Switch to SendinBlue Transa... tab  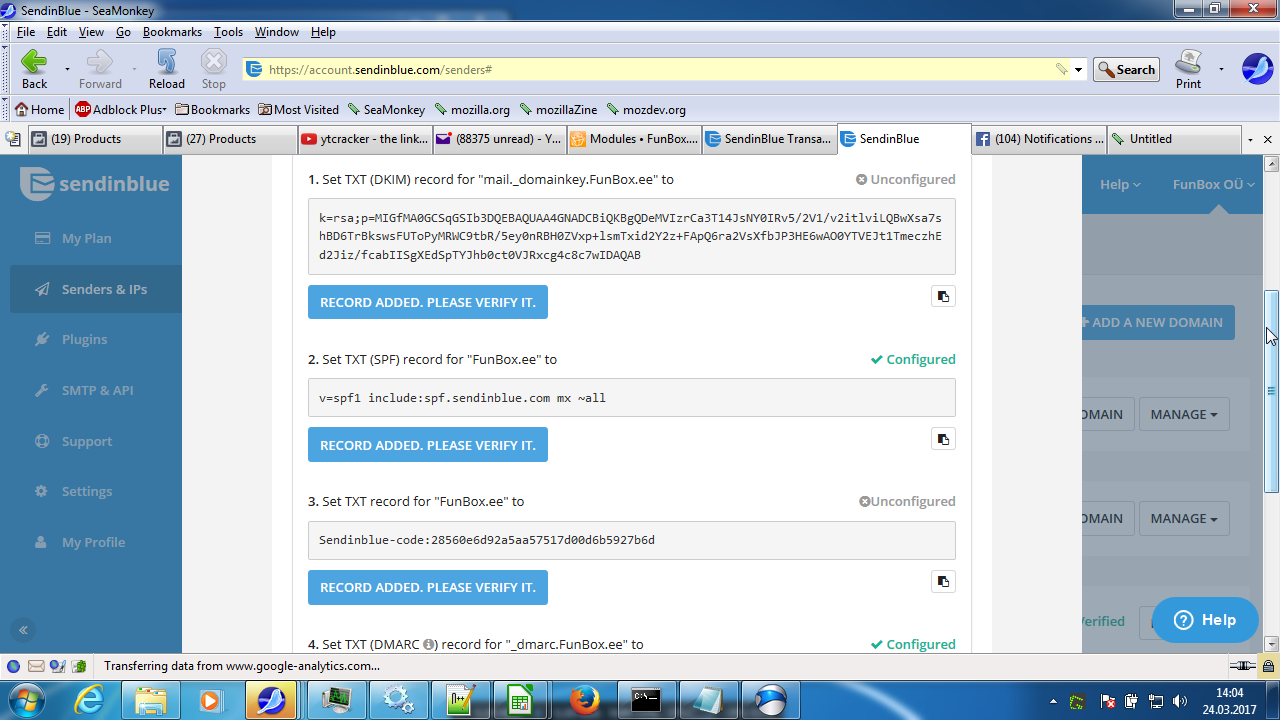coord(769,139)
